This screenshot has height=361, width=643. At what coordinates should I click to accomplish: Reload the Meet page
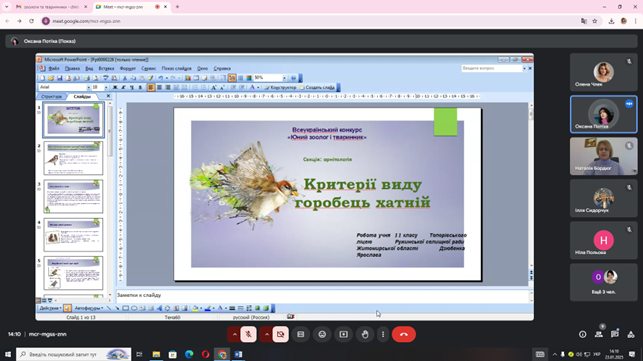click(32, 21)
